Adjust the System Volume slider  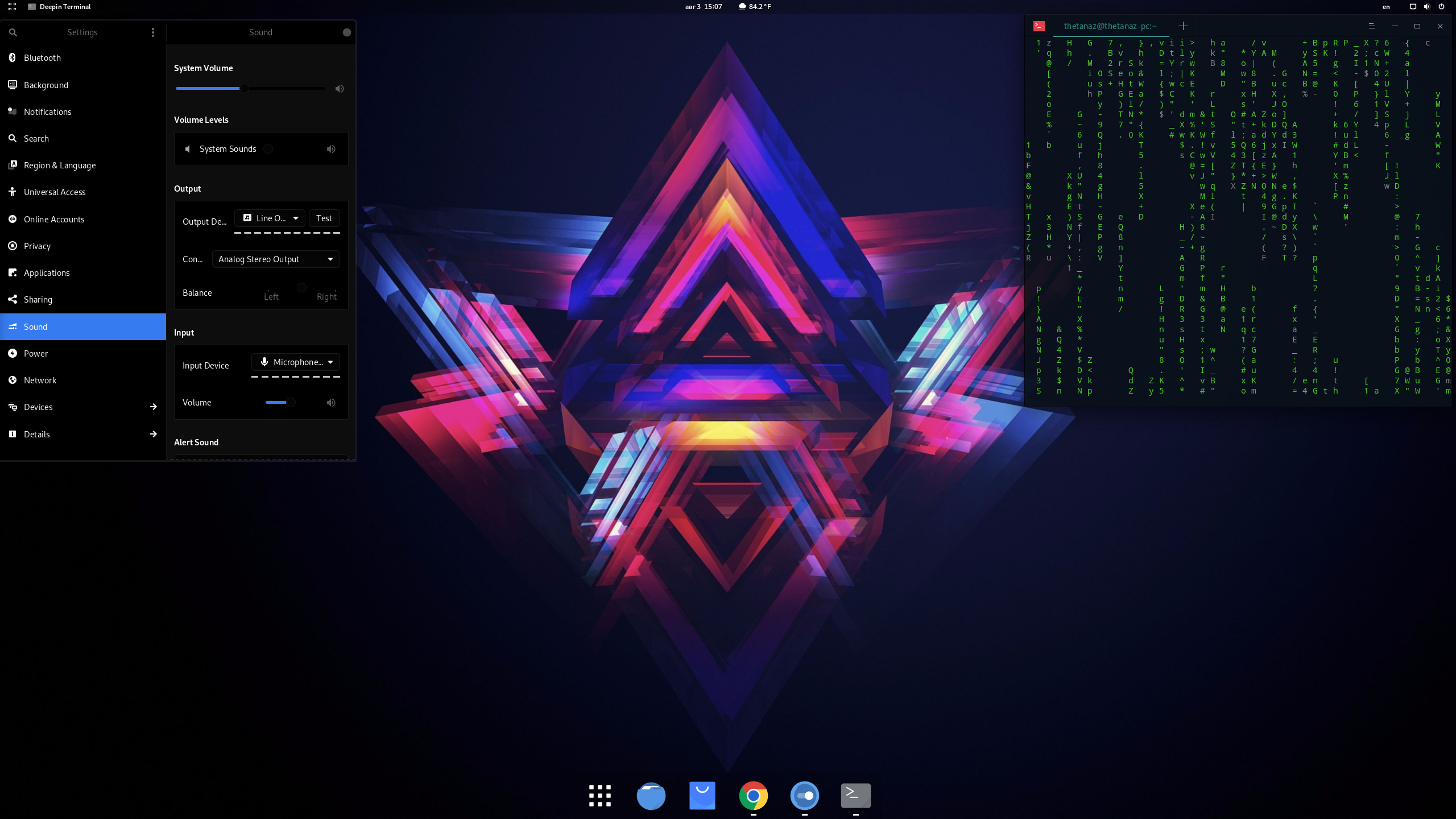pyautogui.click(x=250, y=89)
